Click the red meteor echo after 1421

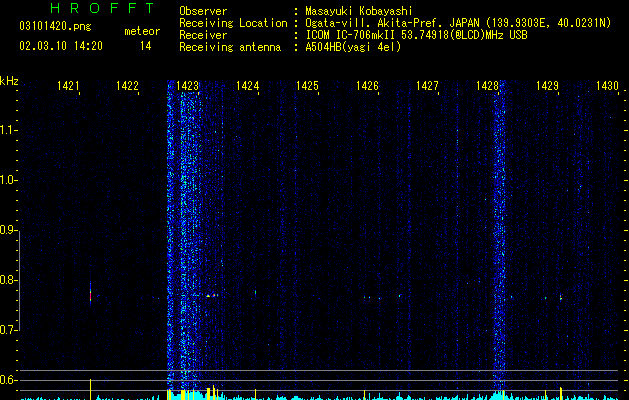pyautogui.click(x=90, y=295)
